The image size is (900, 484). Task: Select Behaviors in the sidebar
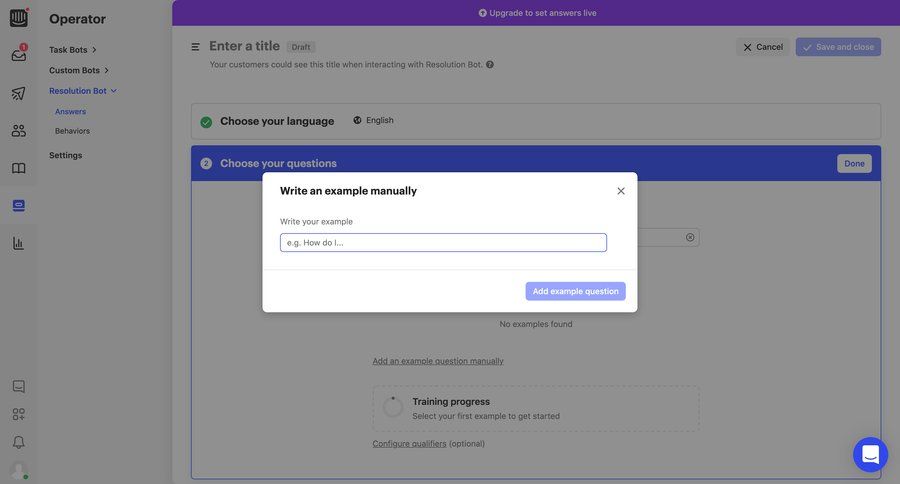coord(72,131)
